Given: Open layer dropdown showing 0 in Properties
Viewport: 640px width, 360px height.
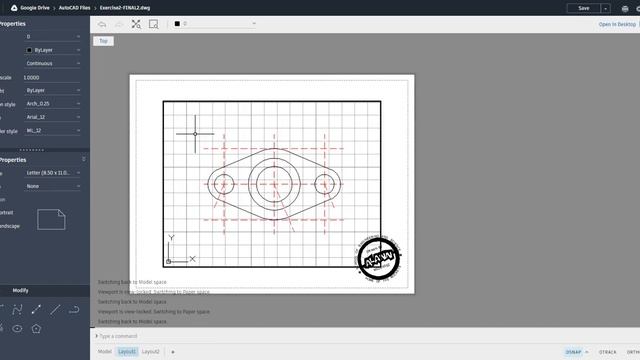Looking at the screenshot, I should pos(53,37).
